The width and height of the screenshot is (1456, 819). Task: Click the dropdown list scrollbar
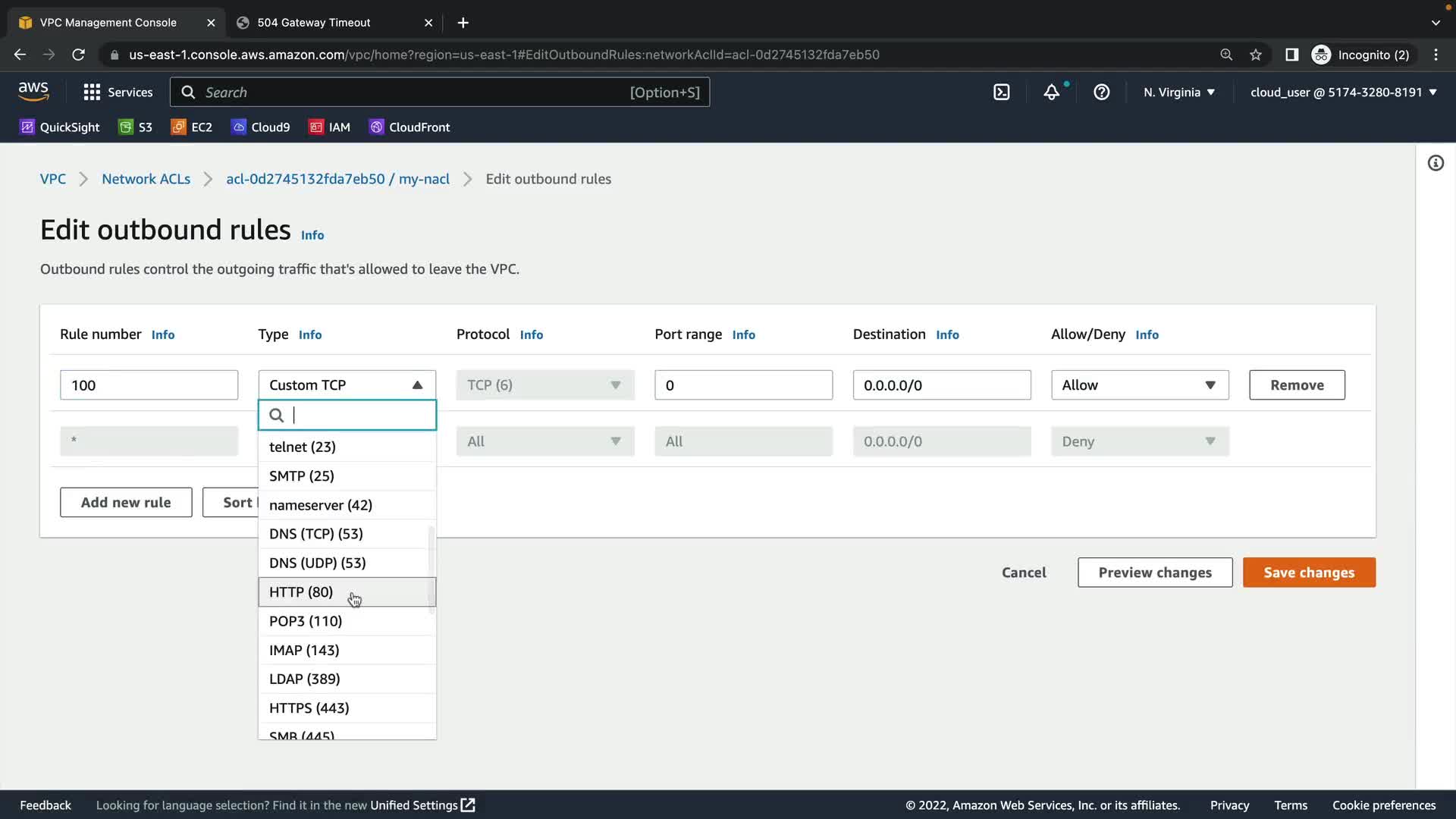click(x=431, y=569)
